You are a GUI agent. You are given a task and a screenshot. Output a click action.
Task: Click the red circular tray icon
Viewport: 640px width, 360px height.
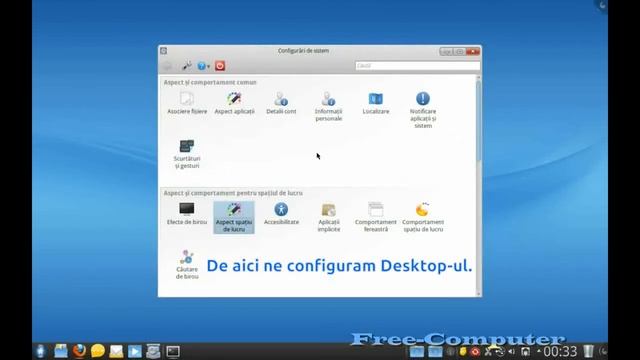(x=475, y=351)
